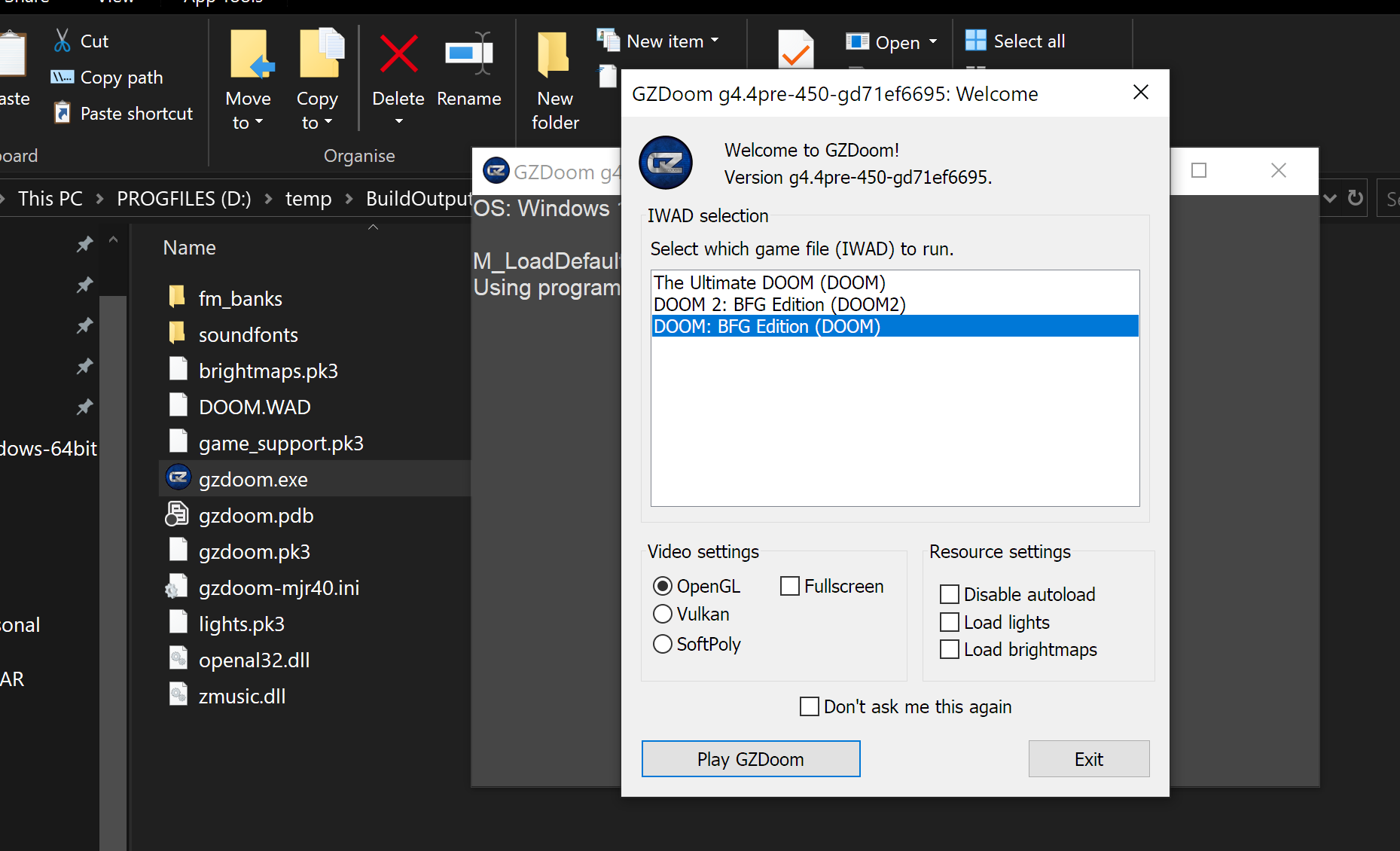Click the chevron after temp in the path
1400x851 pixels.
click(349, 199)
